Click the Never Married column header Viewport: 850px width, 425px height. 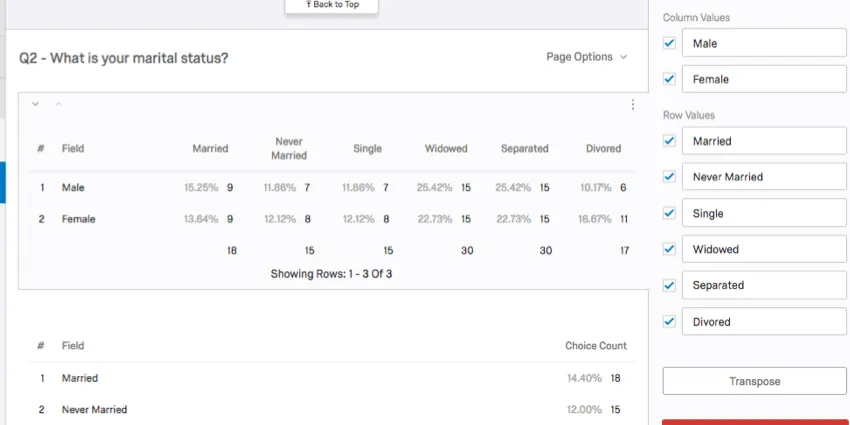[288, 148]
